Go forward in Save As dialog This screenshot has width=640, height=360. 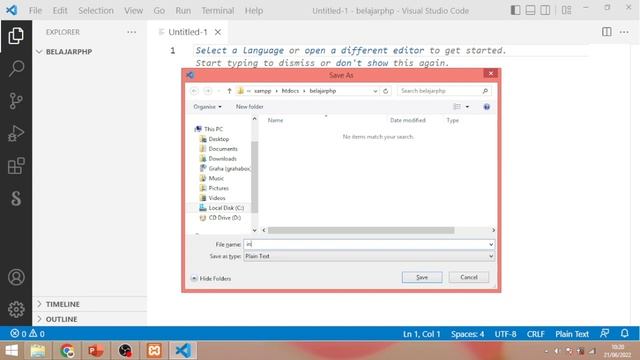[208, 91]
